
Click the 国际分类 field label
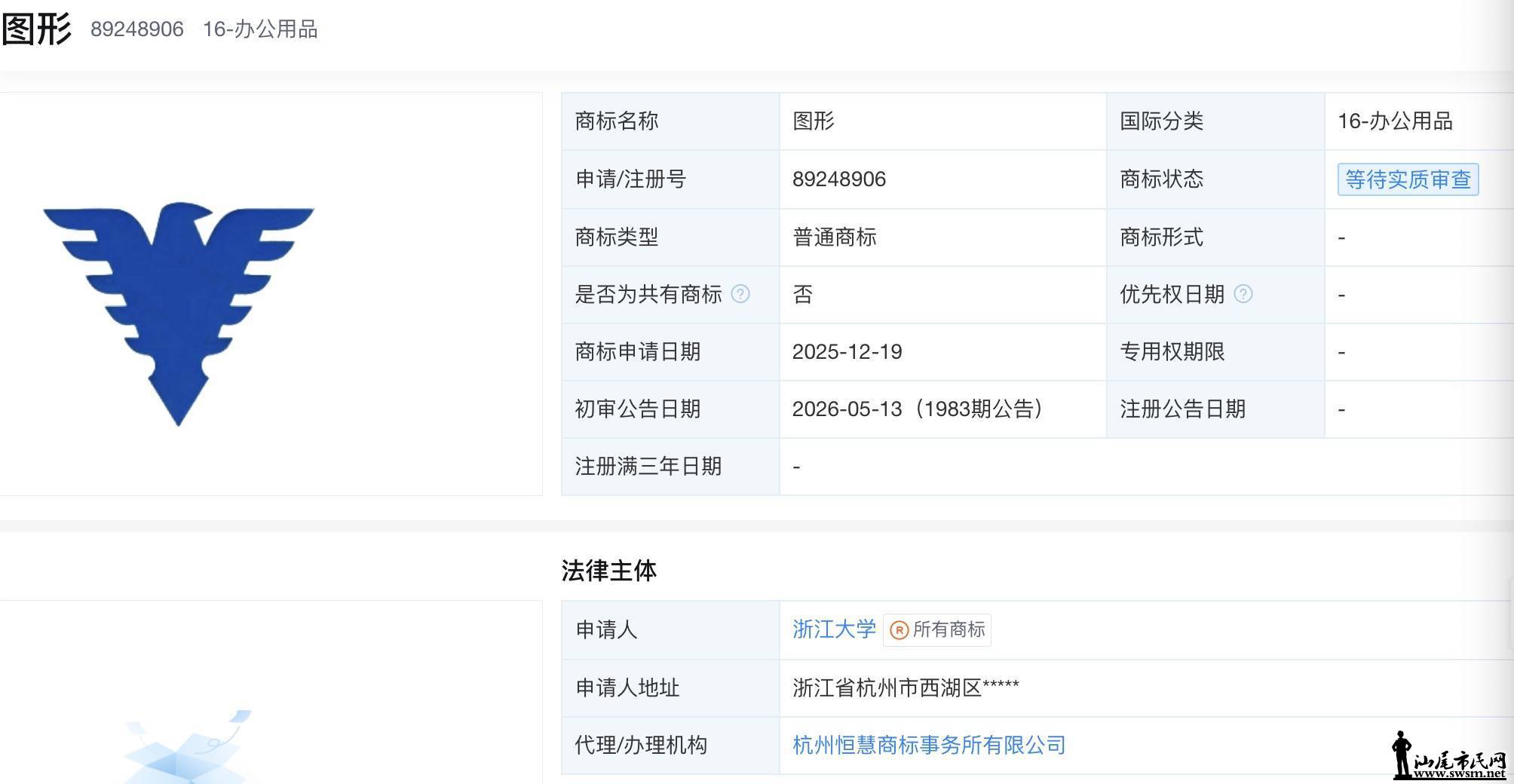coord(1162,121)
